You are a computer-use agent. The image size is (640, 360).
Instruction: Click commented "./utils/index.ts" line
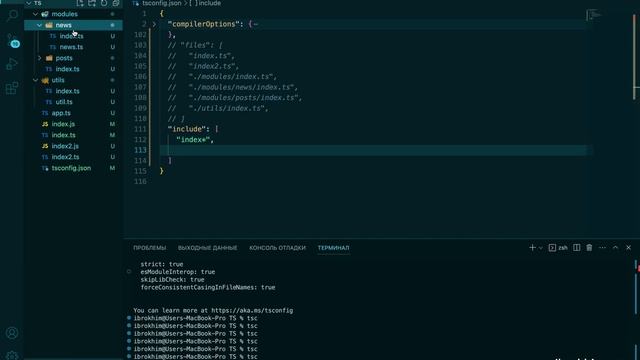pos(218,108)
